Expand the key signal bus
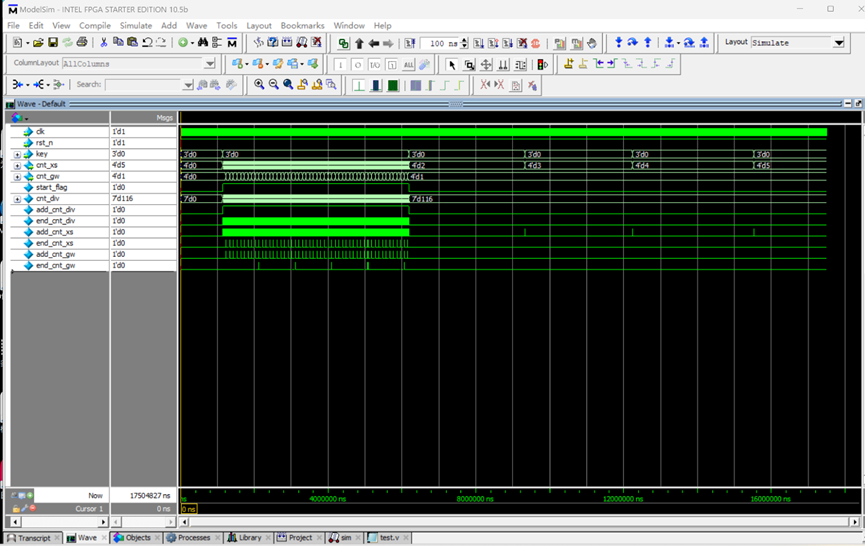 (x=17, y=154)
